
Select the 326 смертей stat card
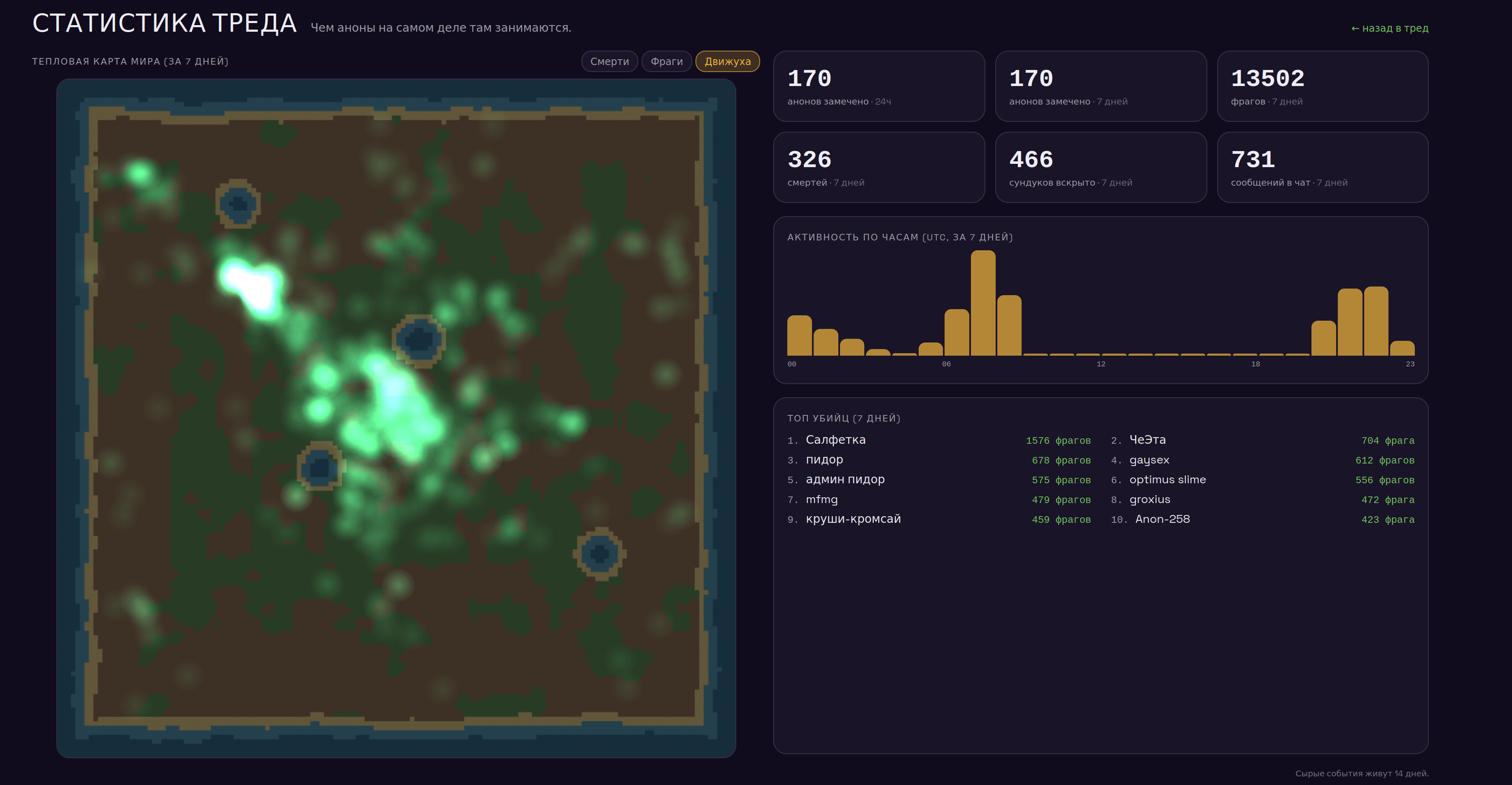(x=879, y=167)
